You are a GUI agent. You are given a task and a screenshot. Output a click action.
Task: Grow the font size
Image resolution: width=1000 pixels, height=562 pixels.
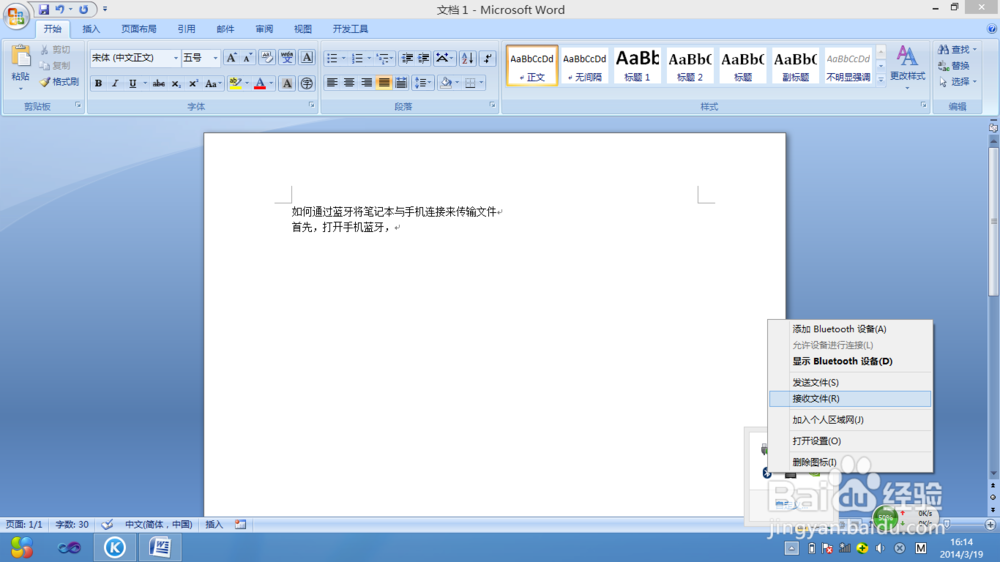tap(232, 58)
